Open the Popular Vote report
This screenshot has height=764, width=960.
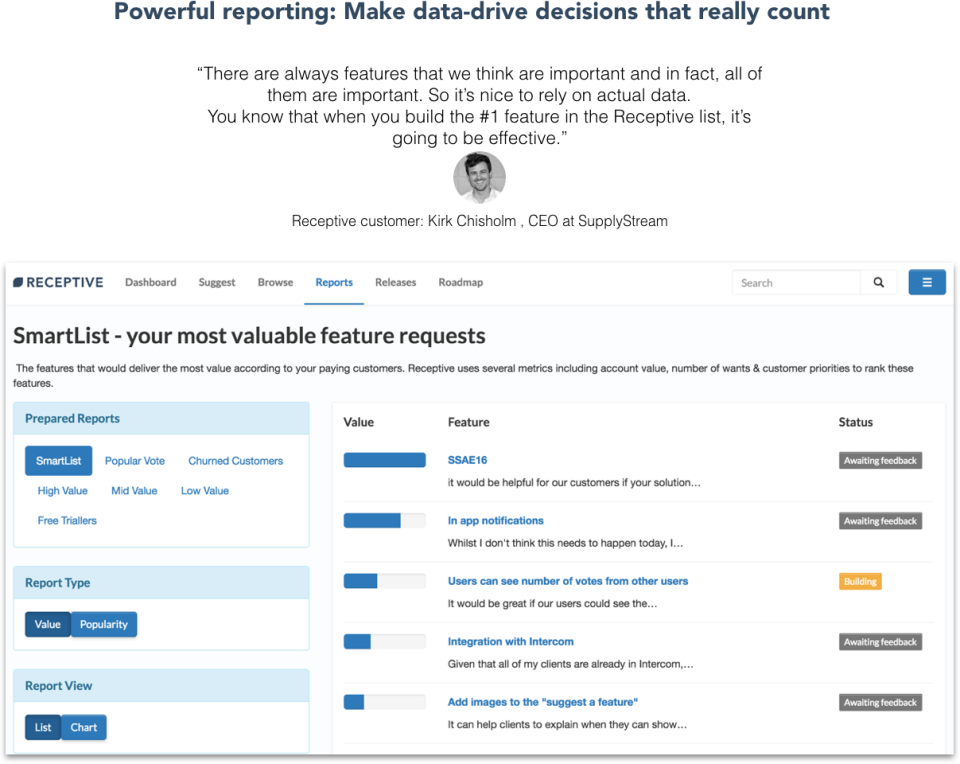pyautogui.click(x=135, y=461)
